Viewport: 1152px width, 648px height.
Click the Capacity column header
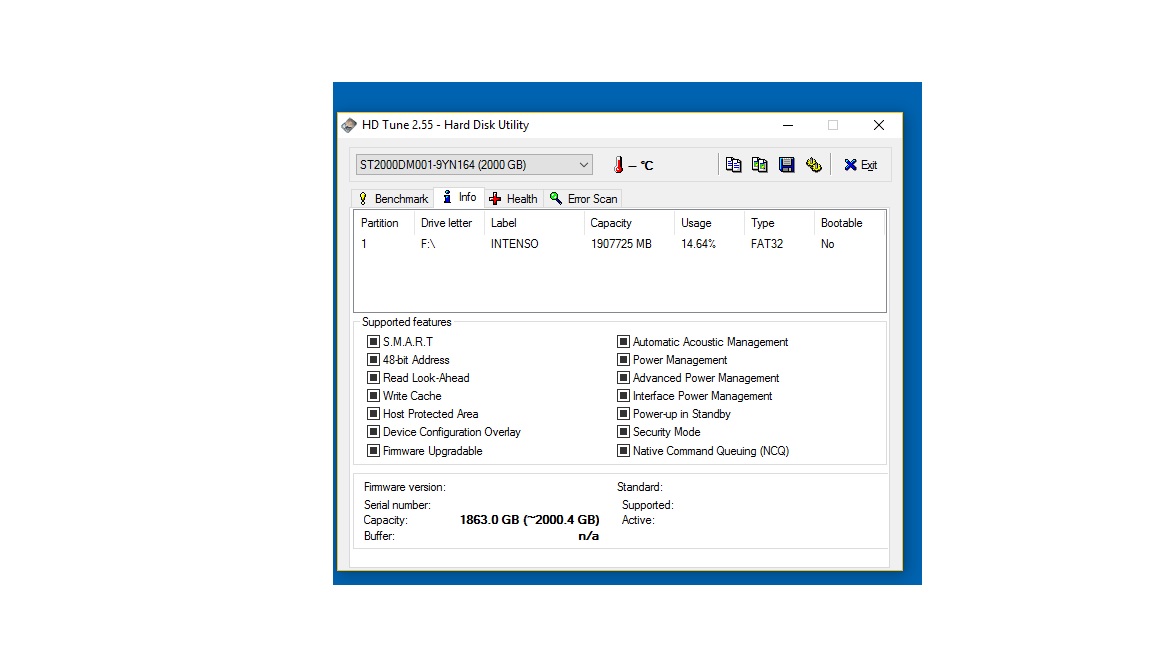[610, 223]
